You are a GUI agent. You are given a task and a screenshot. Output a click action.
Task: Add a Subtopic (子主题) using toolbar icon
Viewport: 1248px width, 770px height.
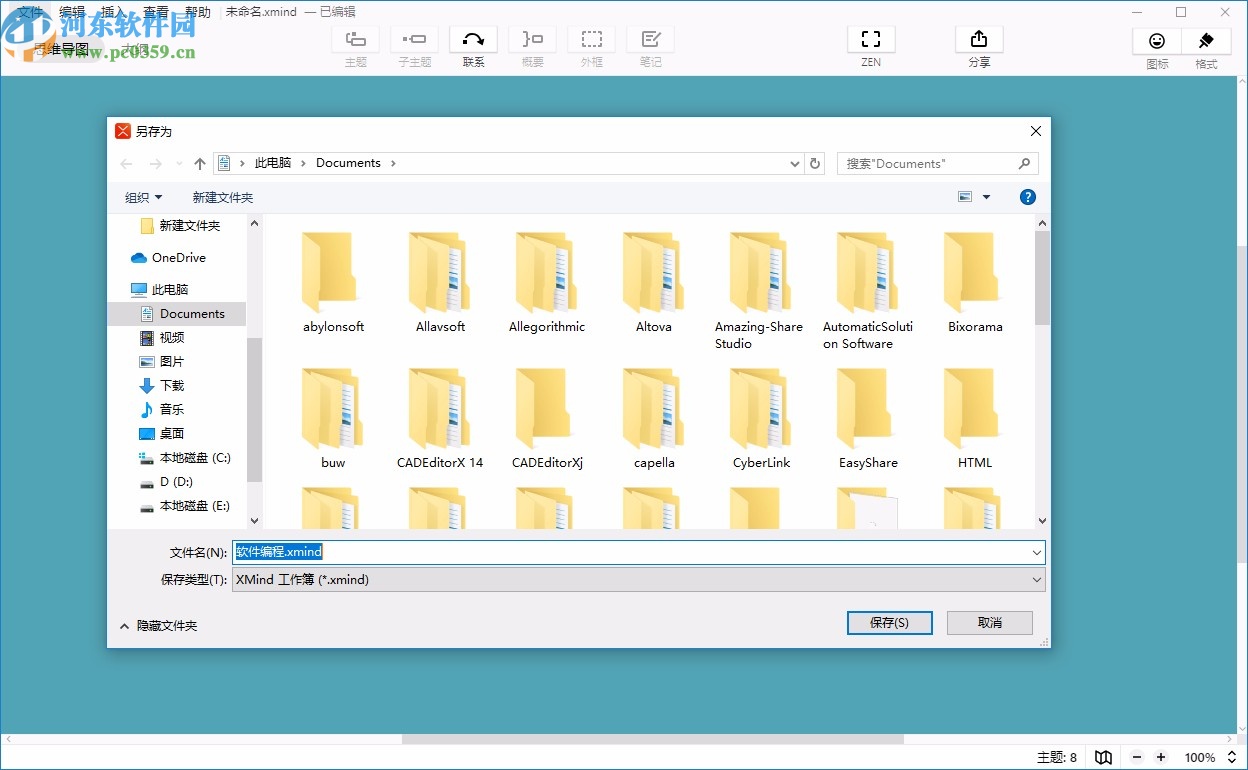pyautogui.click(x=414, y=45)
